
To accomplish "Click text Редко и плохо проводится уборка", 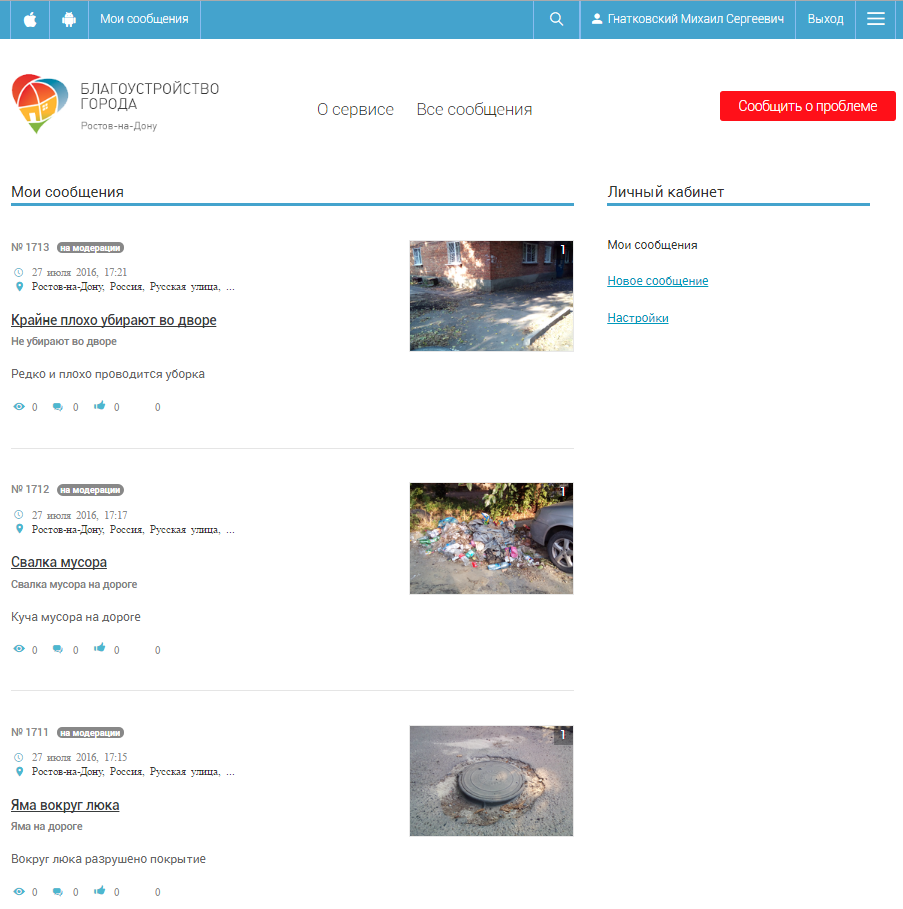I will click(x=108, y=374).
